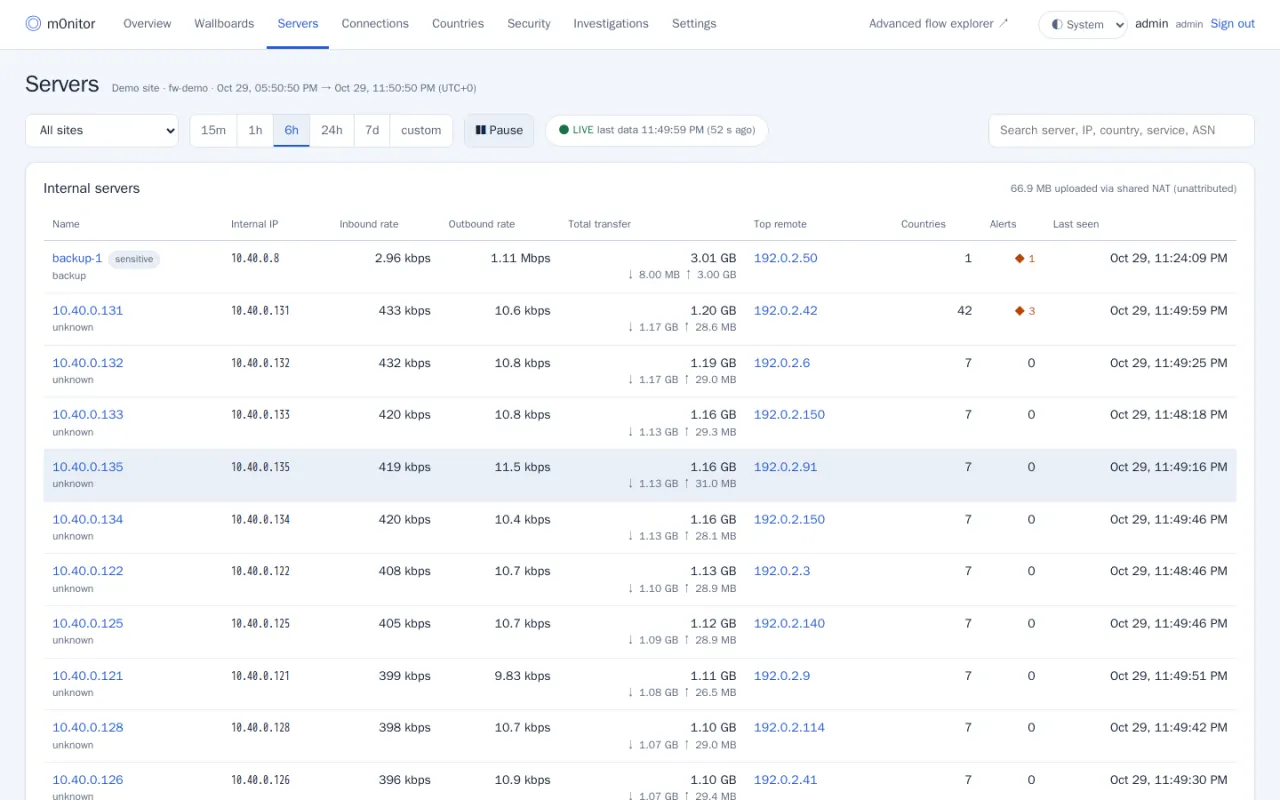Click the Servers nav tab
Image resolution: width=1280 pixels, height=800 pixels.
tap(298, 24)
